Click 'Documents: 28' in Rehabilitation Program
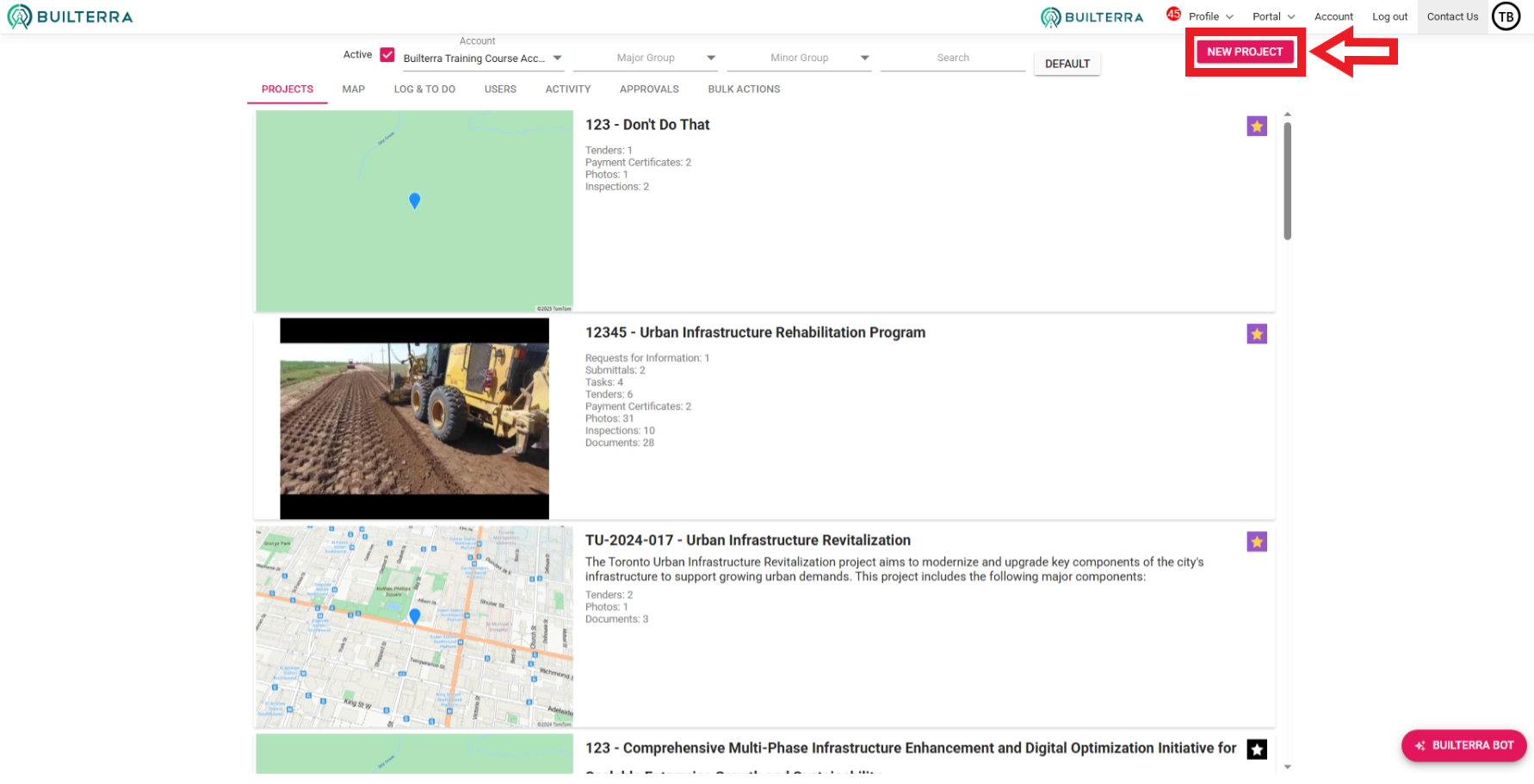The width and height of the screenshot is (1534, 784). pos(620,442)
